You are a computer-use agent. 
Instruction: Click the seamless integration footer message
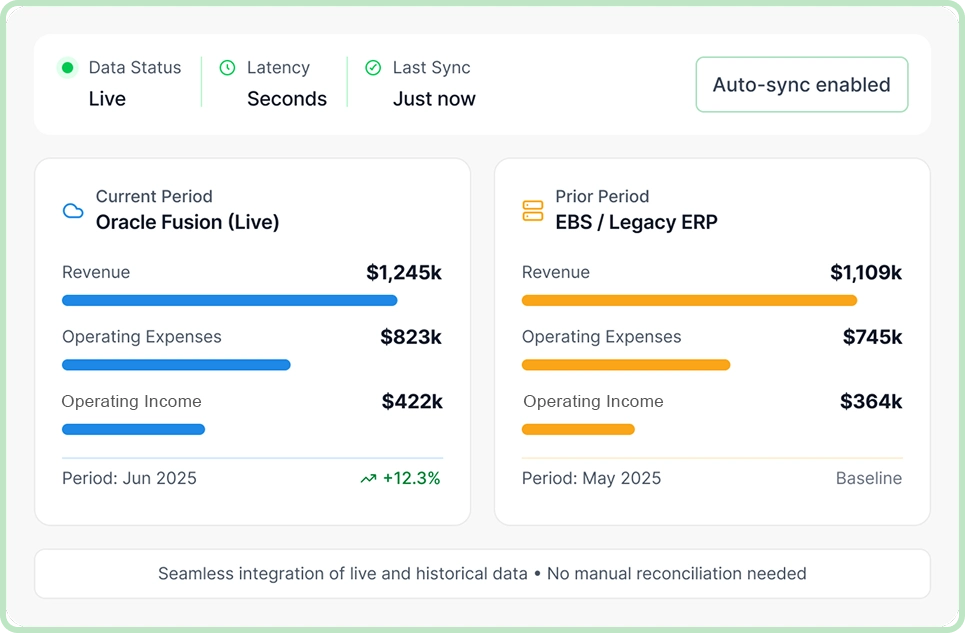click(482, 574)
